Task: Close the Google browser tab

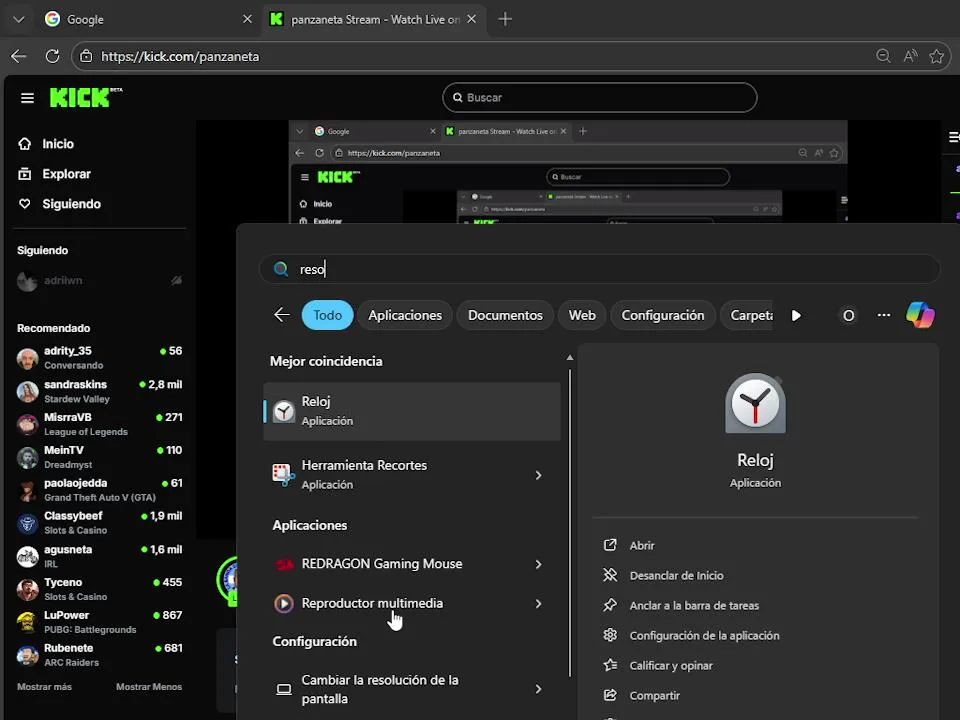Action: click(x=247, y=19)
